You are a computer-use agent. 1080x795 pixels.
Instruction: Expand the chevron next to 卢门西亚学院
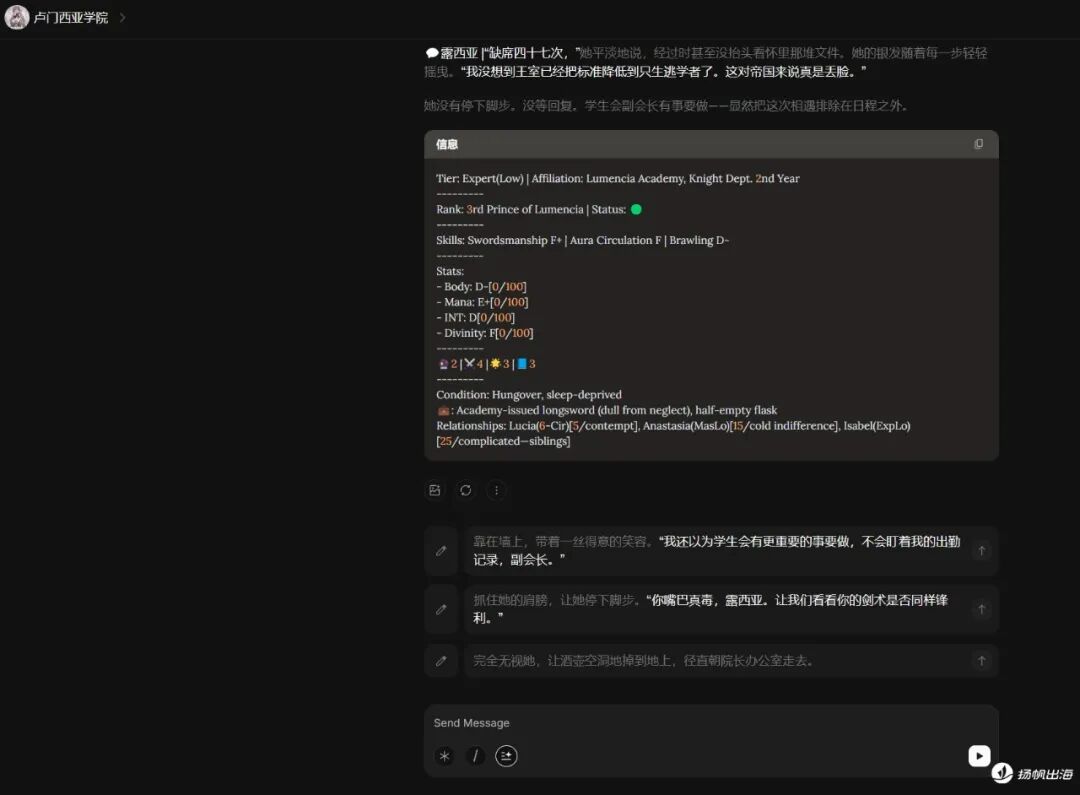coord(123,17)
